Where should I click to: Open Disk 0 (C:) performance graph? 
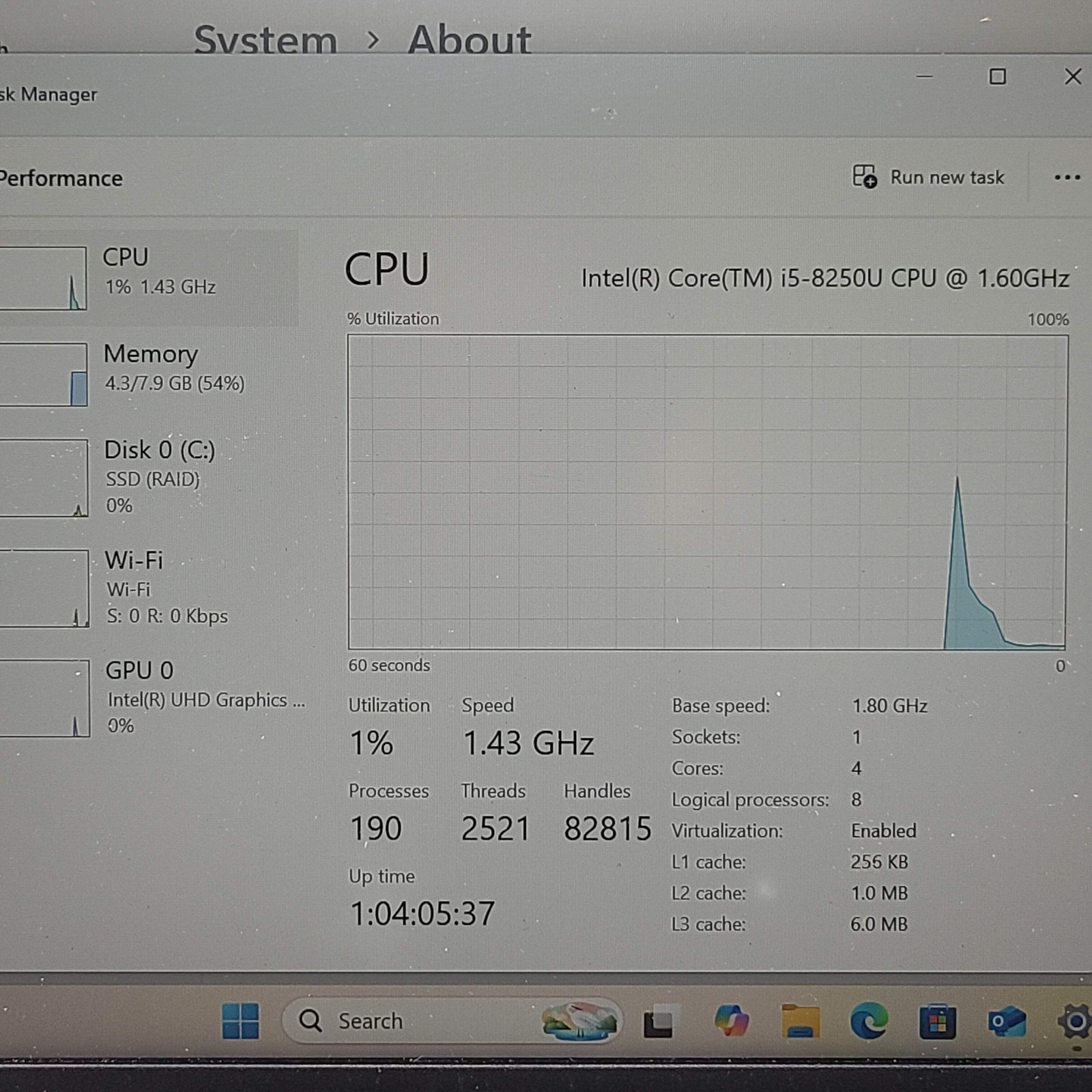[x=44, y=478]
